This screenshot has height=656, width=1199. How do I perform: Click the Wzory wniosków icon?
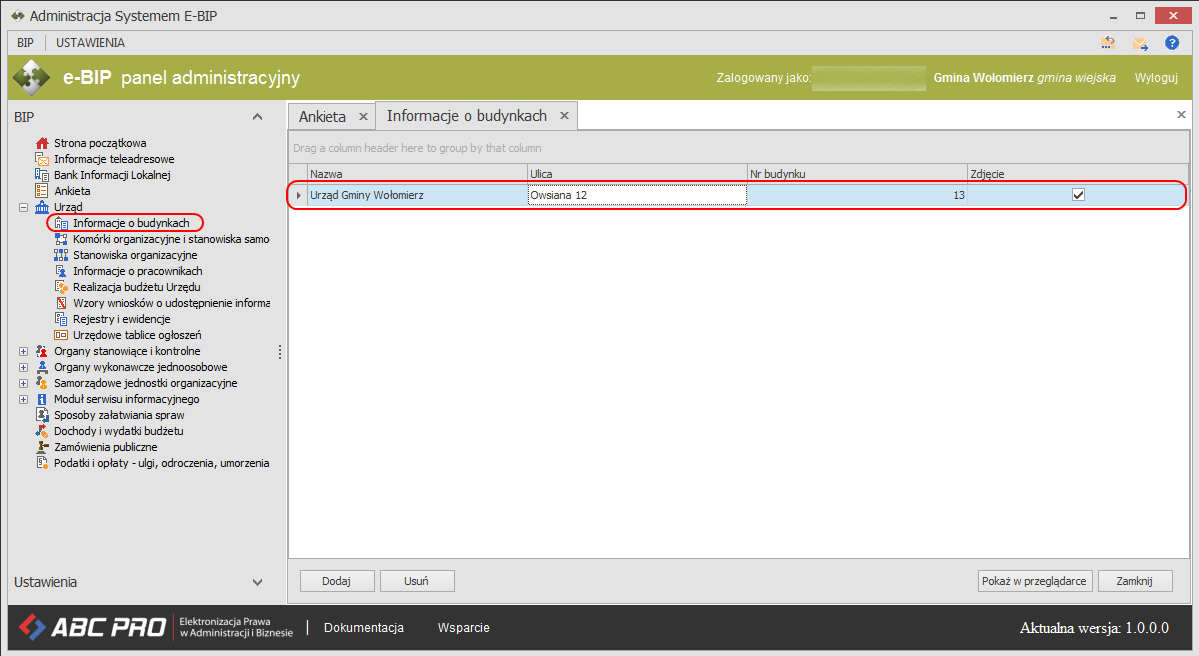[61, 304]
